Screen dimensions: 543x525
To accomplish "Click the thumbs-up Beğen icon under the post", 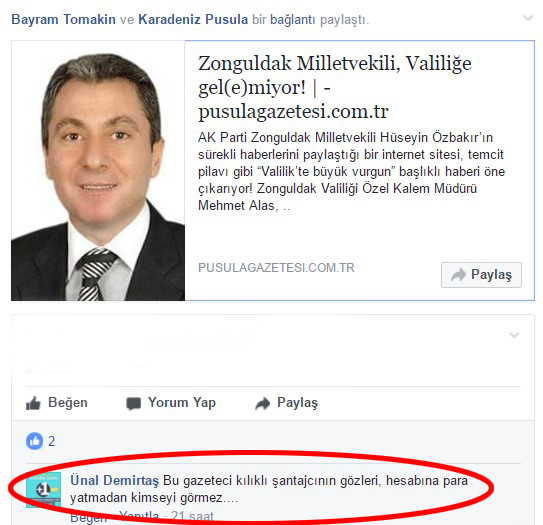I will point(33,403).
